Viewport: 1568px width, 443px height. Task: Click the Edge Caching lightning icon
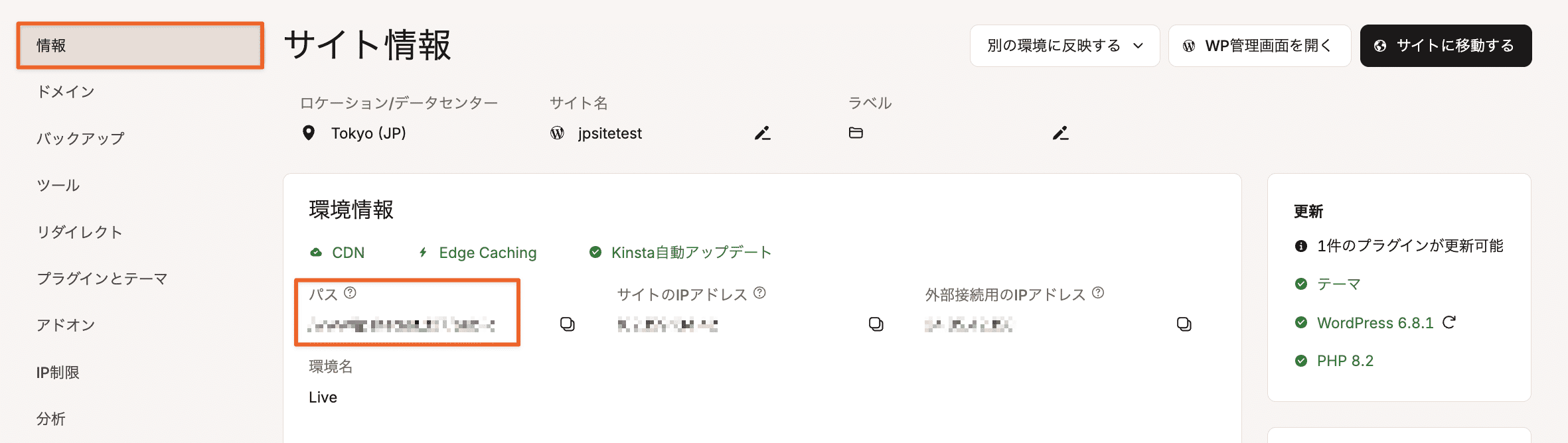click(x=423, y=252)
